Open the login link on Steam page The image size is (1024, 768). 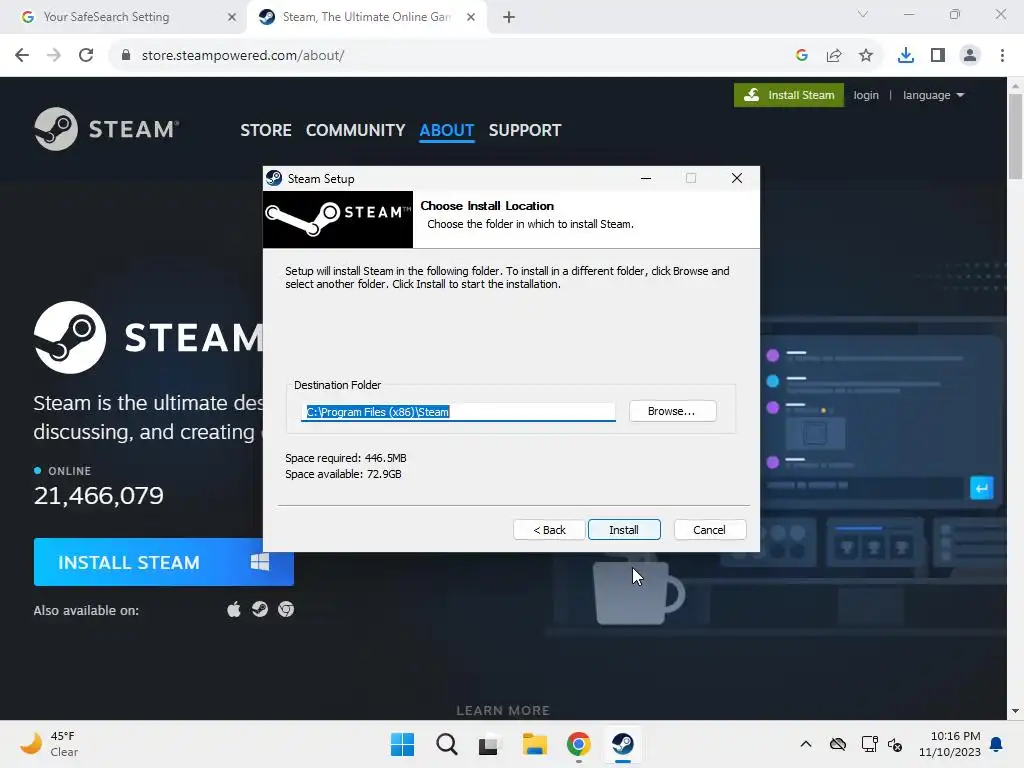866,95
